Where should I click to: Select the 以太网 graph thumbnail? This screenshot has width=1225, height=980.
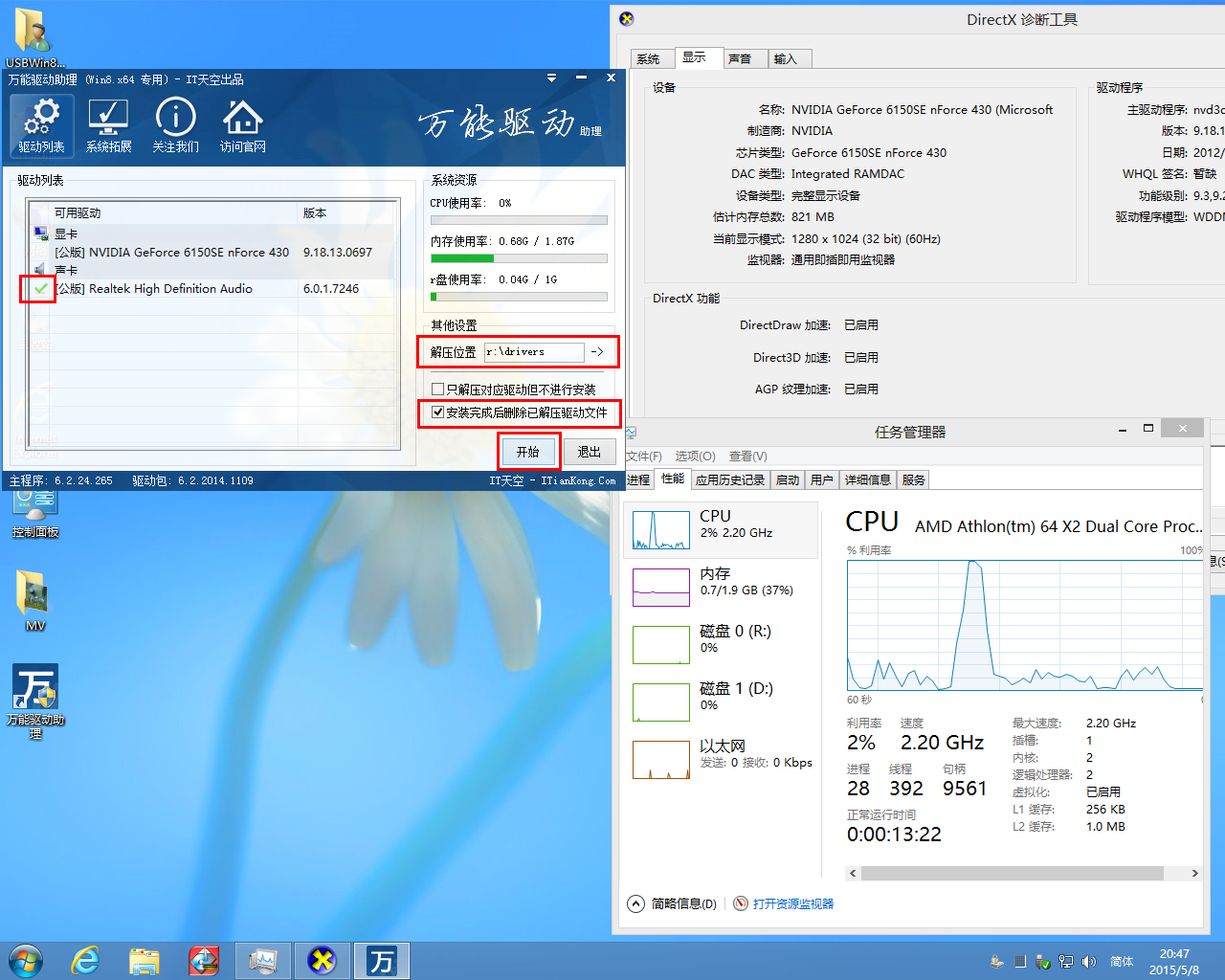[x=661, y=760]
